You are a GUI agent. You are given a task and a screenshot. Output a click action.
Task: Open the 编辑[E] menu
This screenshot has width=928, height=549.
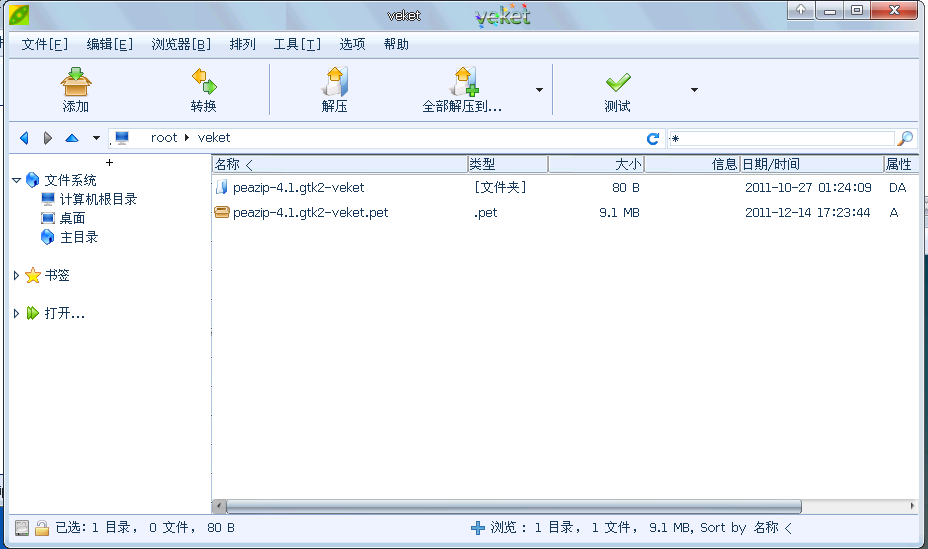point(109,44)
